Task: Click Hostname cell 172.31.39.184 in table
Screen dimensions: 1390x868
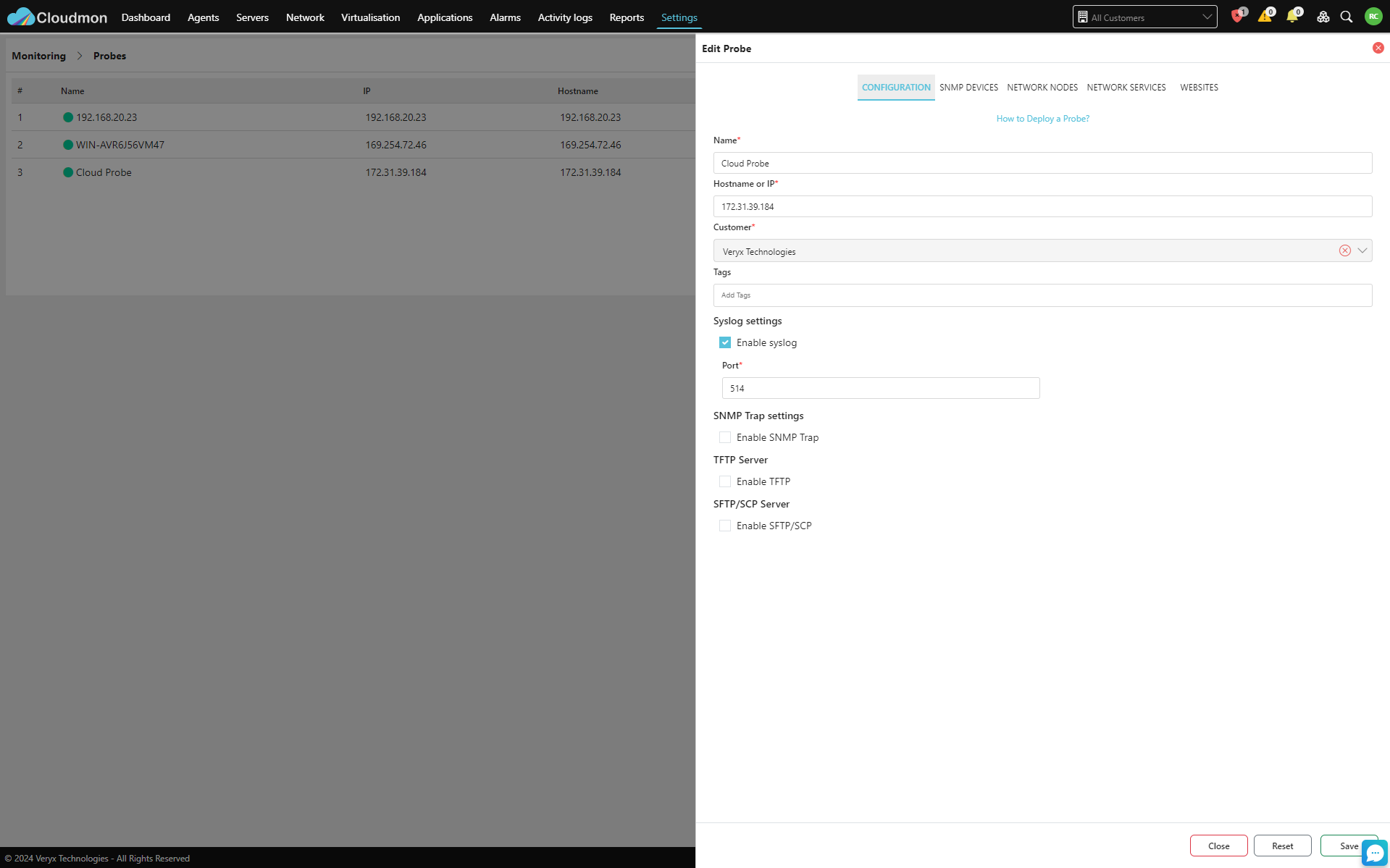Action: [x=590, y=172]
